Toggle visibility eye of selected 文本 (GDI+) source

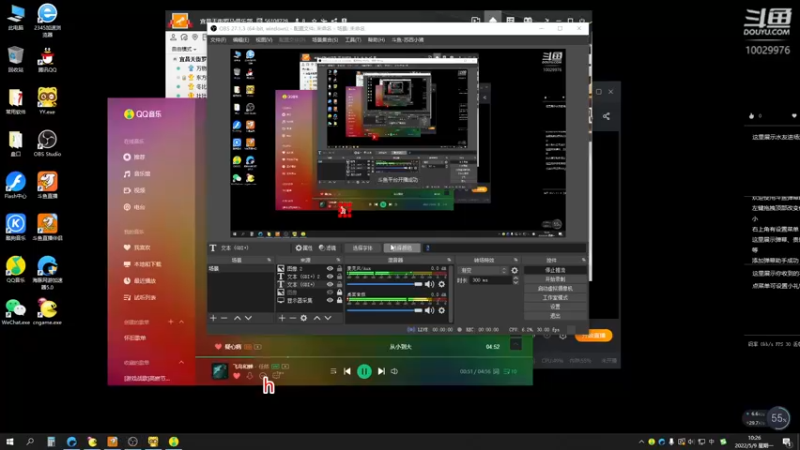pos(330,284)
